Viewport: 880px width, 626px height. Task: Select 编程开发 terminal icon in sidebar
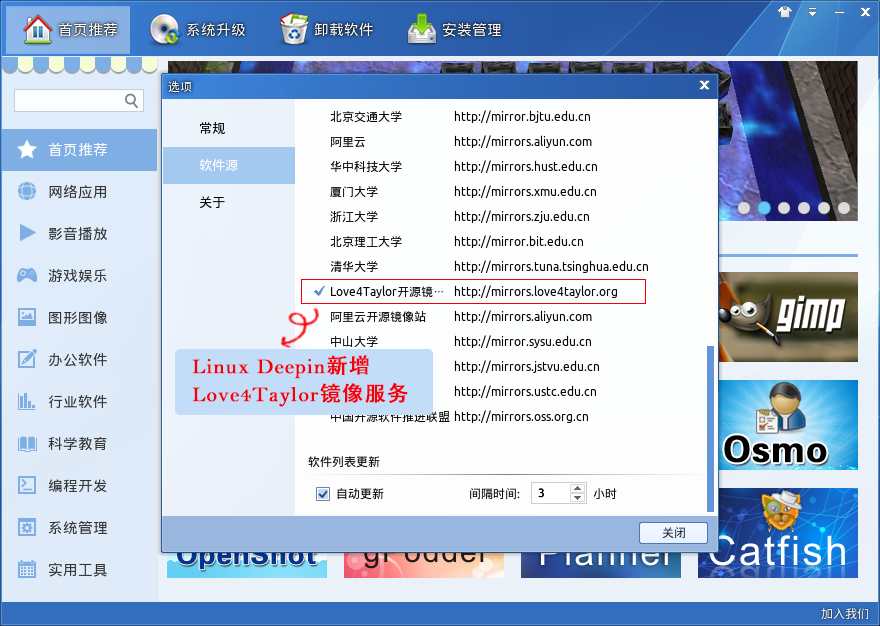coord(26,485)
